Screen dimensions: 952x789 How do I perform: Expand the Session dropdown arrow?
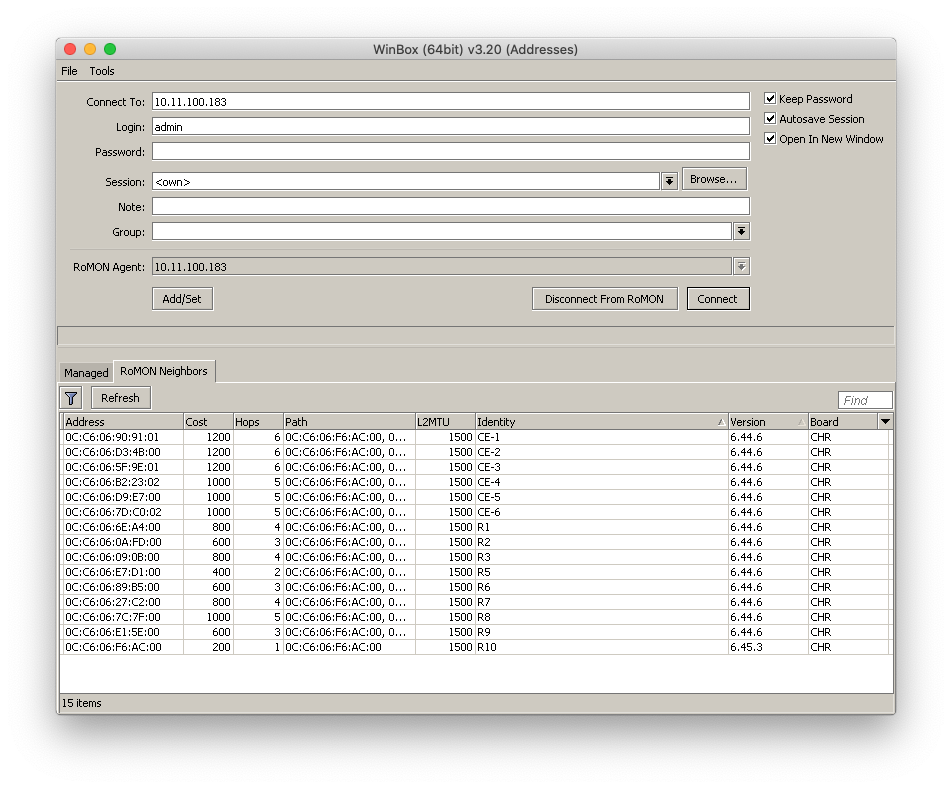pos(669,181)
